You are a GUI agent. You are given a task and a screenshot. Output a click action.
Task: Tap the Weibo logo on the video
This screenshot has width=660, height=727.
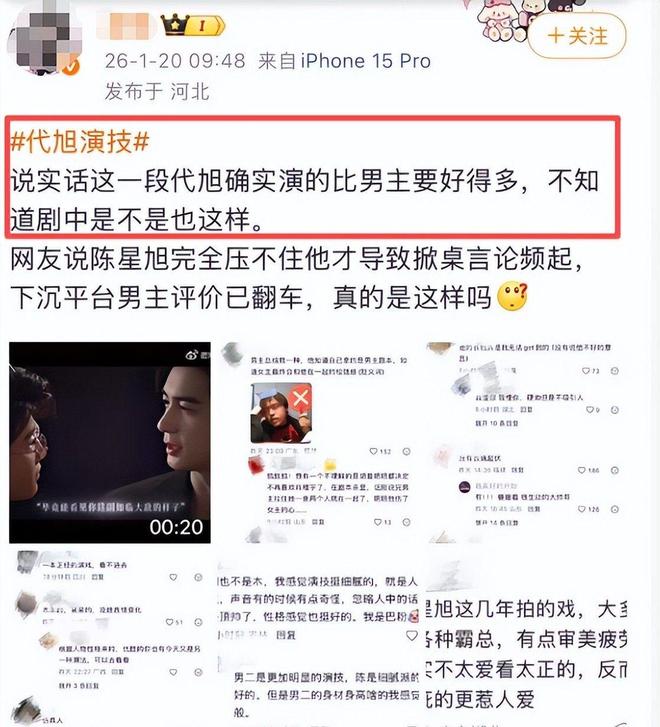193,355
